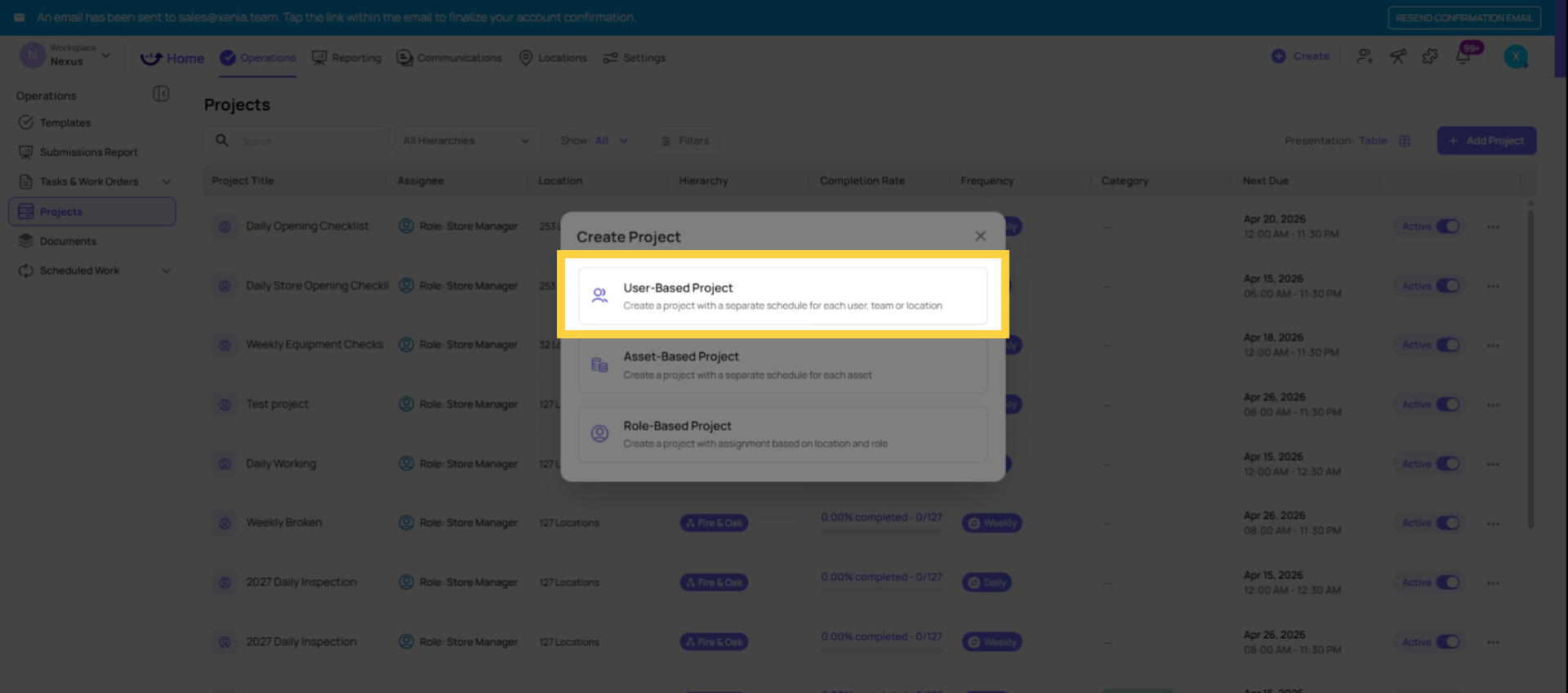Toggle Active switch for Test project

pyautogui.click(x=1448, y=405)
